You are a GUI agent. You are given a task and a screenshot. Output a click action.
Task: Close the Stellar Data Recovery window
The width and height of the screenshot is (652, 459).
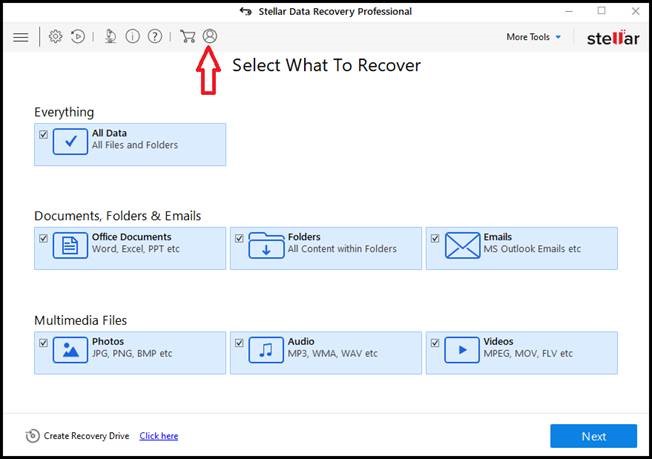coord(636,11)
